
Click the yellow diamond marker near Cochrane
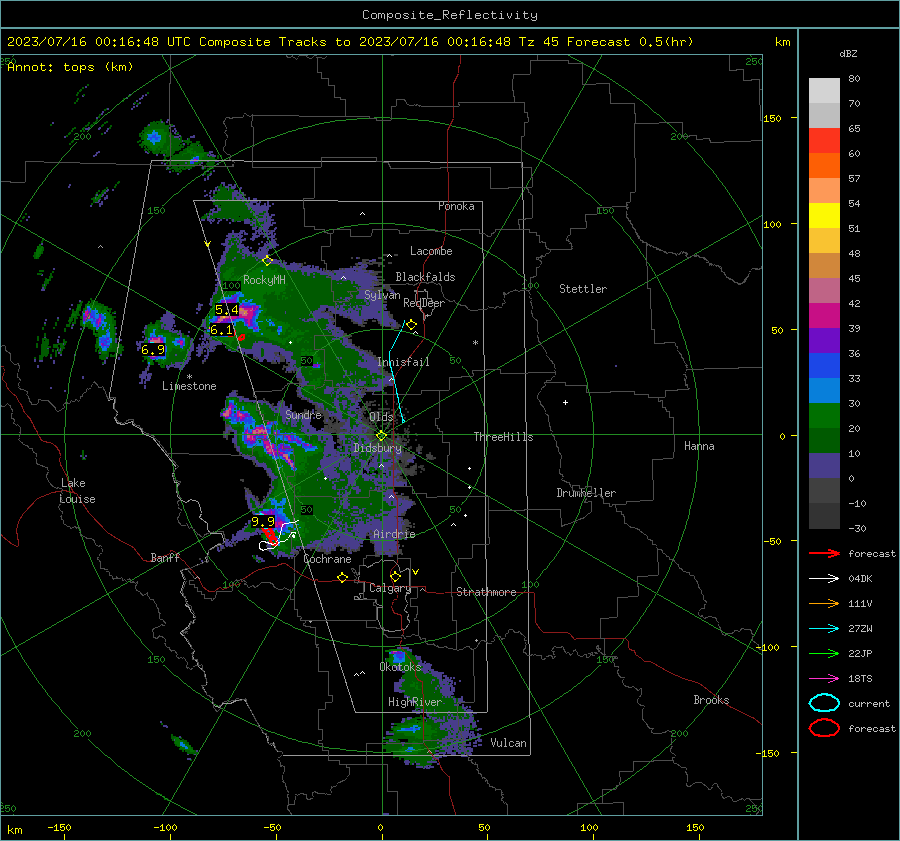pyautogui.click(x=342, y=577)
